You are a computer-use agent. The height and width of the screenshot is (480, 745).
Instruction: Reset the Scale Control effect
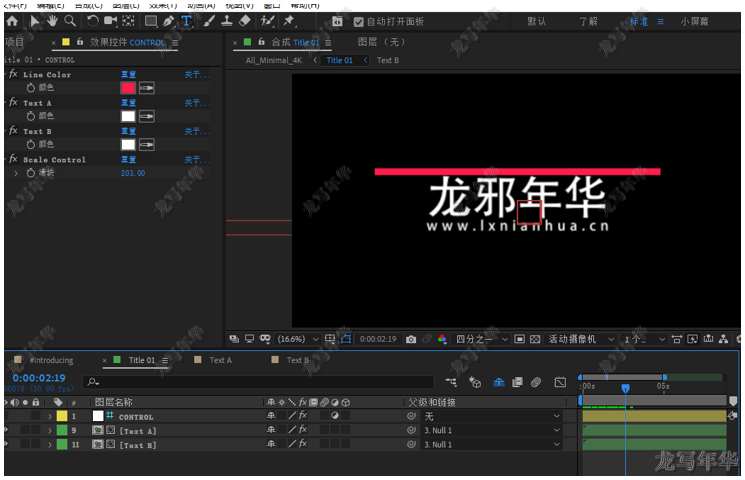pos(128,160)
